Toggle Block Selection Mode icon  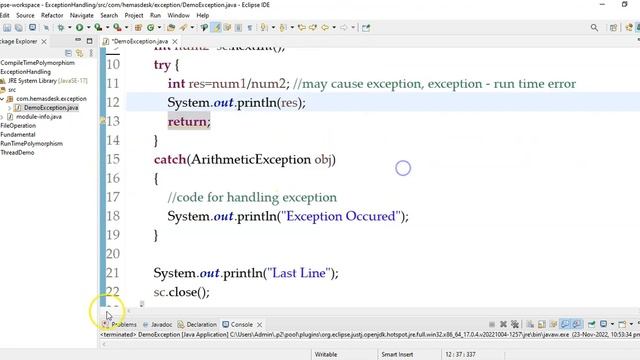[x=238, y=28]
